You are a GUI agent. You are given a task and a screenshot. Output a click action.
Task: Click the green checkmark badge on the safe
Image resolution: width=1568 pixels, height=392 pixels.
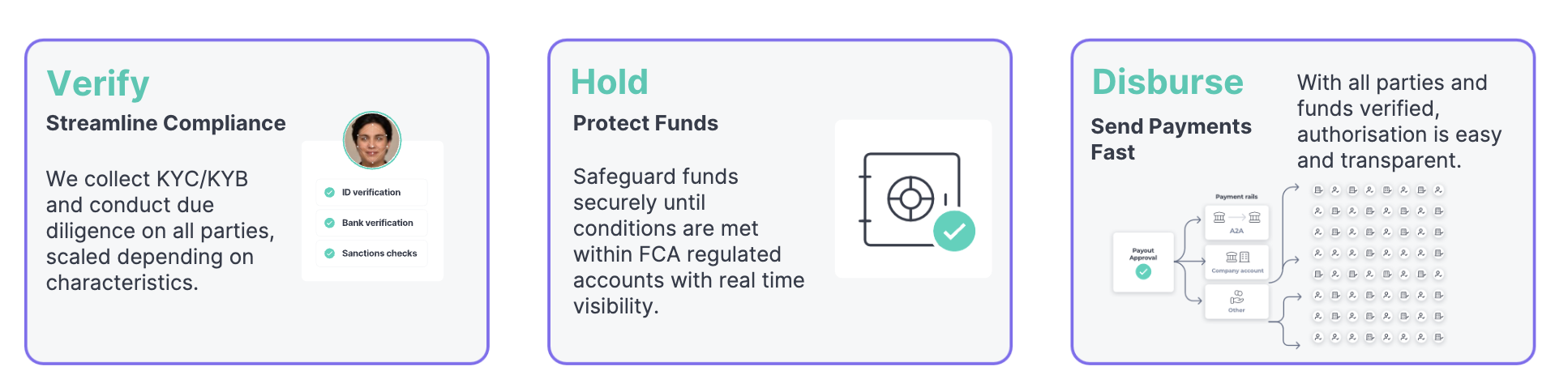[x=953, y=231]
